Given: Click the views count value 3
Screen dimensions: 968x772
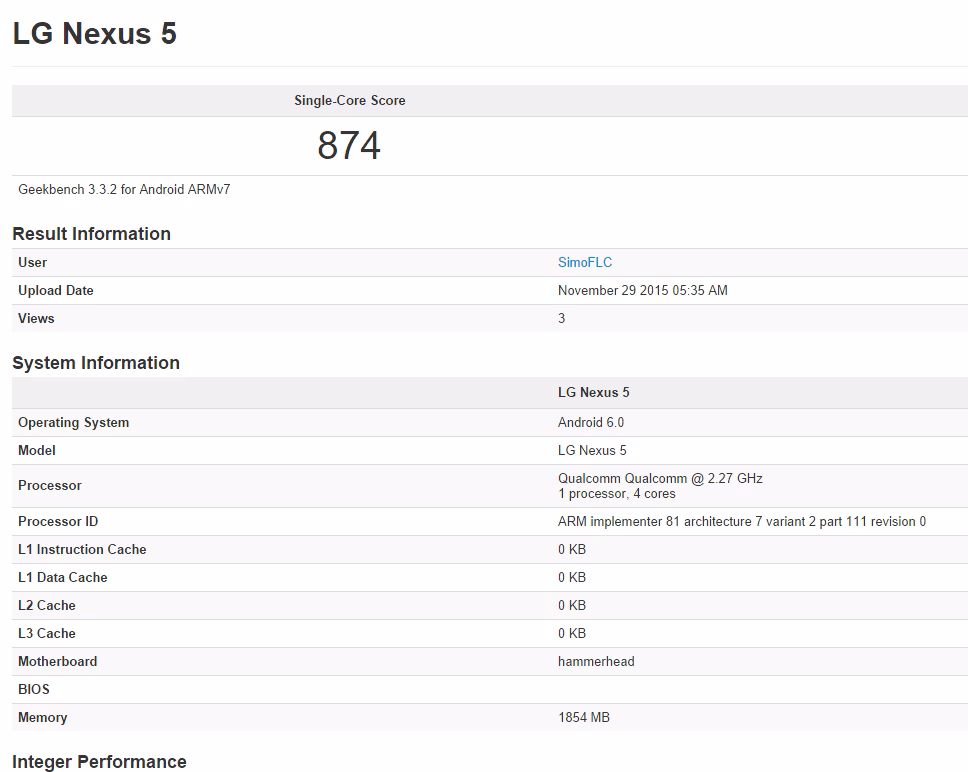Looking at the screenshot, I should (x=561, y=318).
